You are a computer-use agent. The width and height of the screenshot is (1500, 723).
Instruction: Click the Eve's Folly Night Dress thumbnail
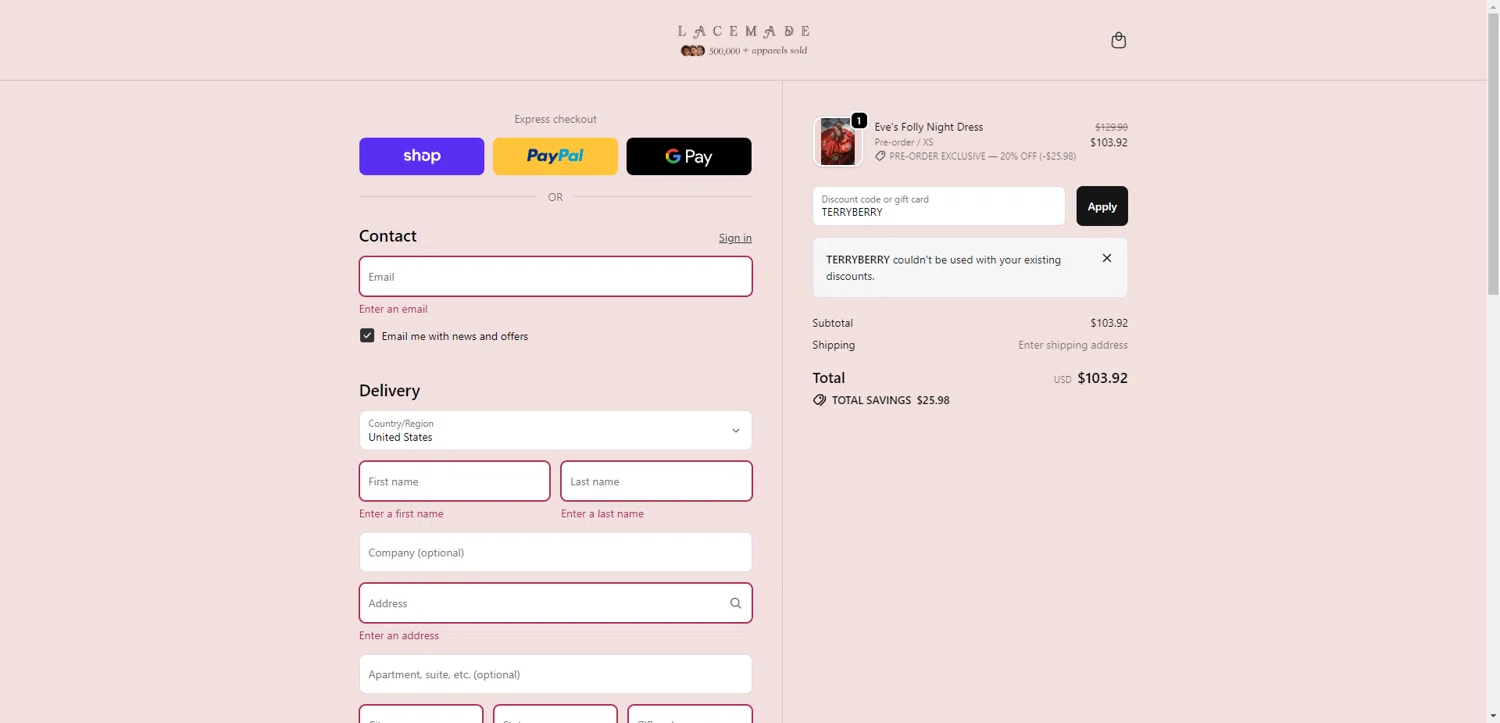pyautogui.click(x=837, y=141)
